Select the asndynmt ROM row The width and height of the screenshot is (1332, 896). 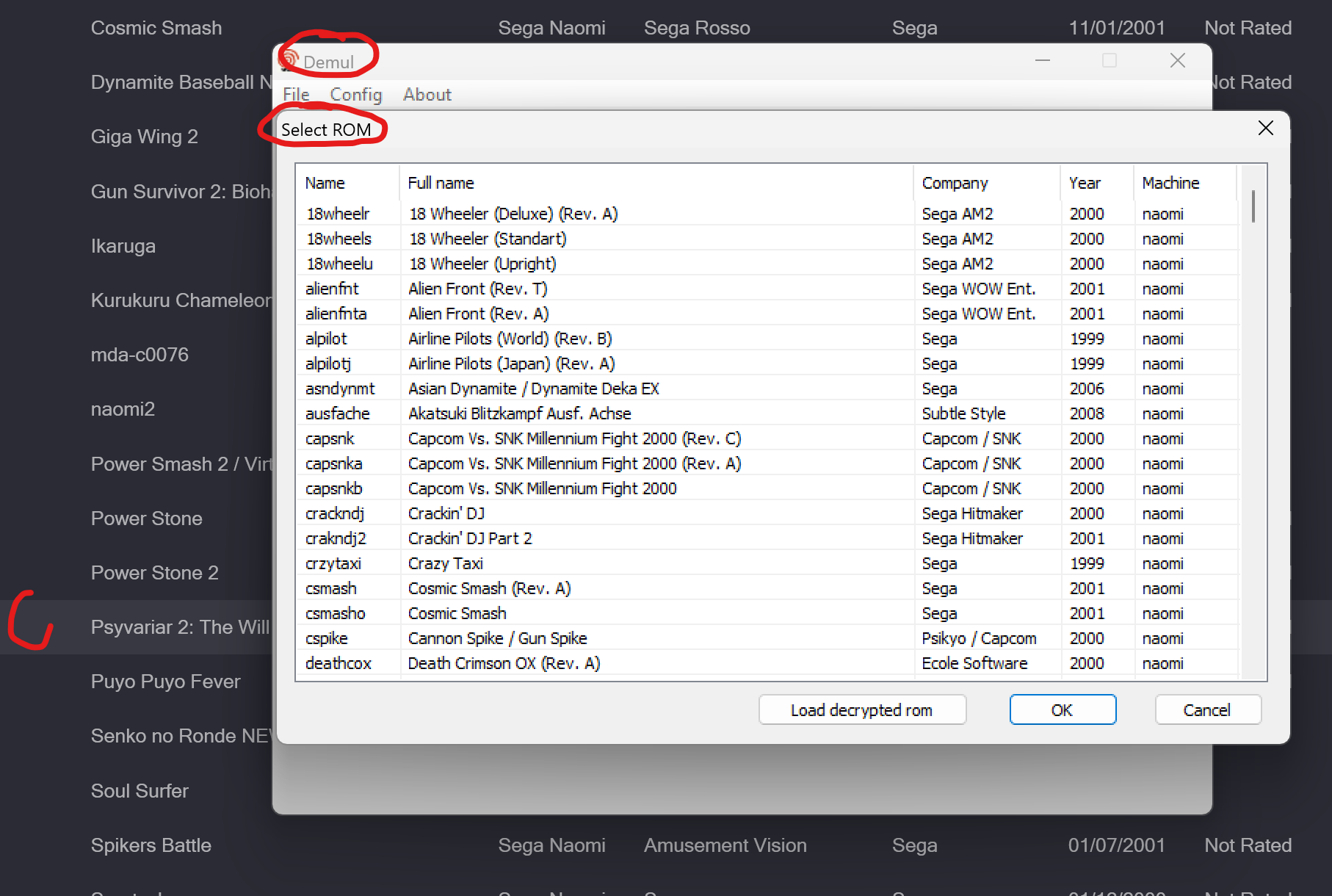[x=767, y=389]
